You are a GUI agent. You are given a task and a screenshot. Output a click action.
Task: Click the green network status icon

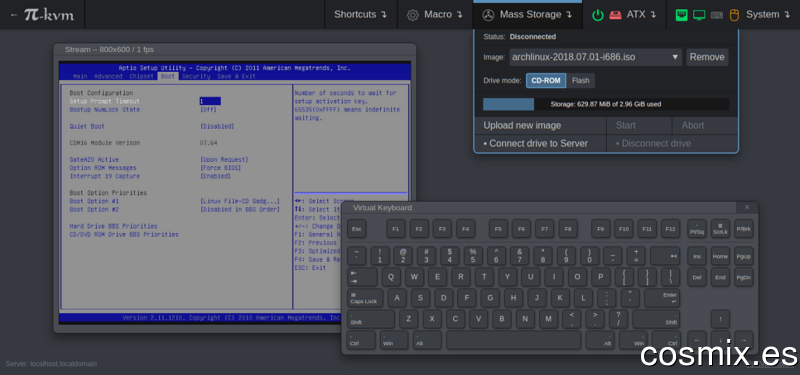tap(681, 15)
